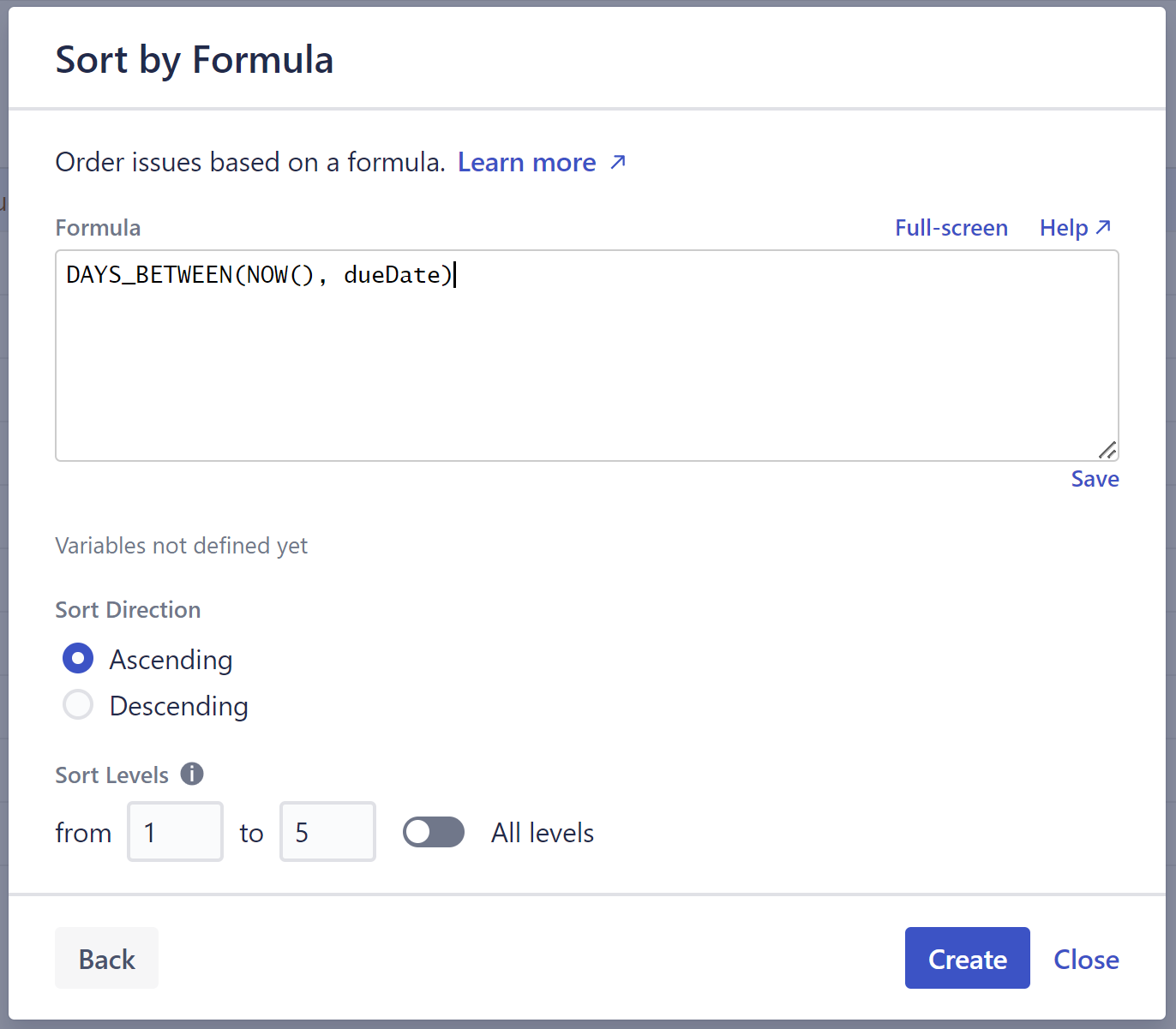Click the arrow icon next to Help

[1104, 227]
